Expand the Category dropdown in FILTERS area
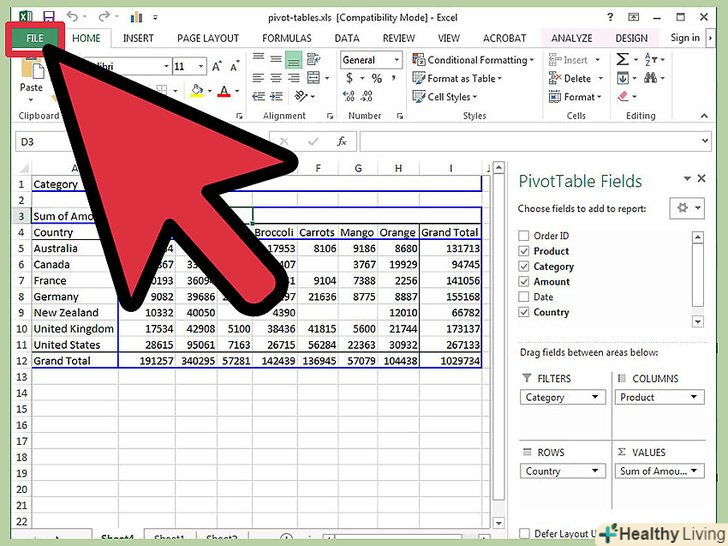Image resolution: width=728 pixels, height=546 pixels. [596, 397]
